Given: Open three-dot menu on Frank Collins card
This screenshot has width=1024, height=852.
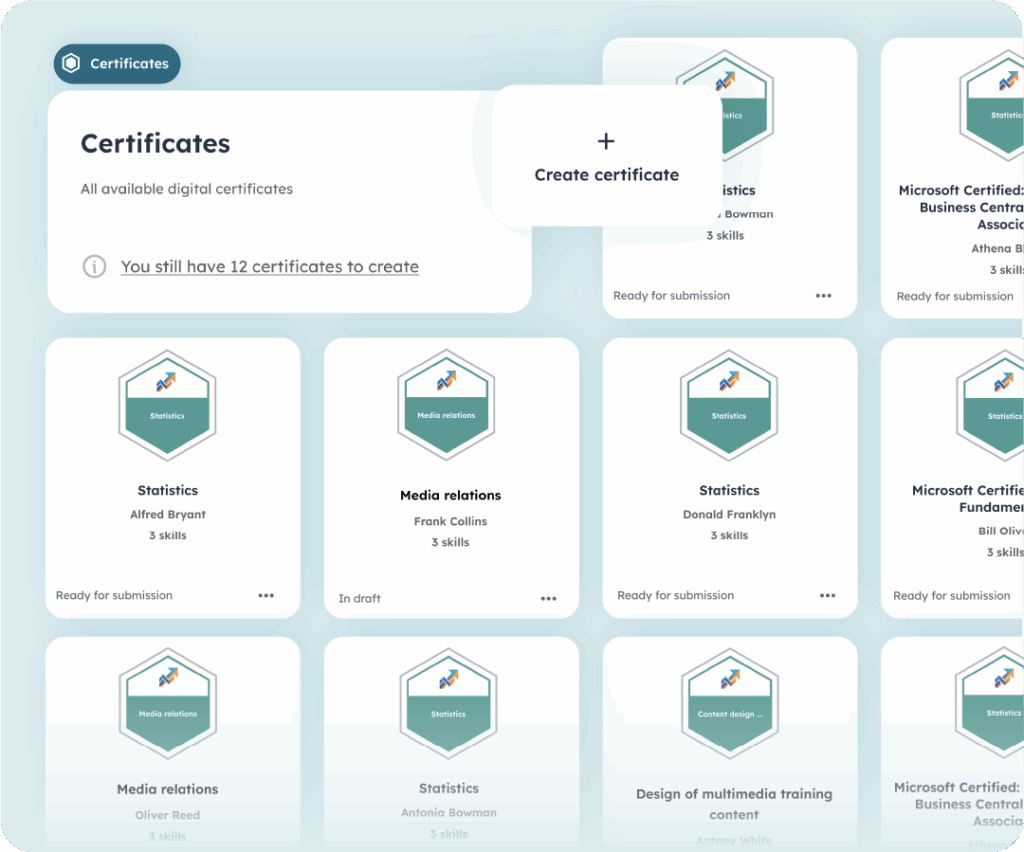Looking at the screenshot, I should click(549, 599).
